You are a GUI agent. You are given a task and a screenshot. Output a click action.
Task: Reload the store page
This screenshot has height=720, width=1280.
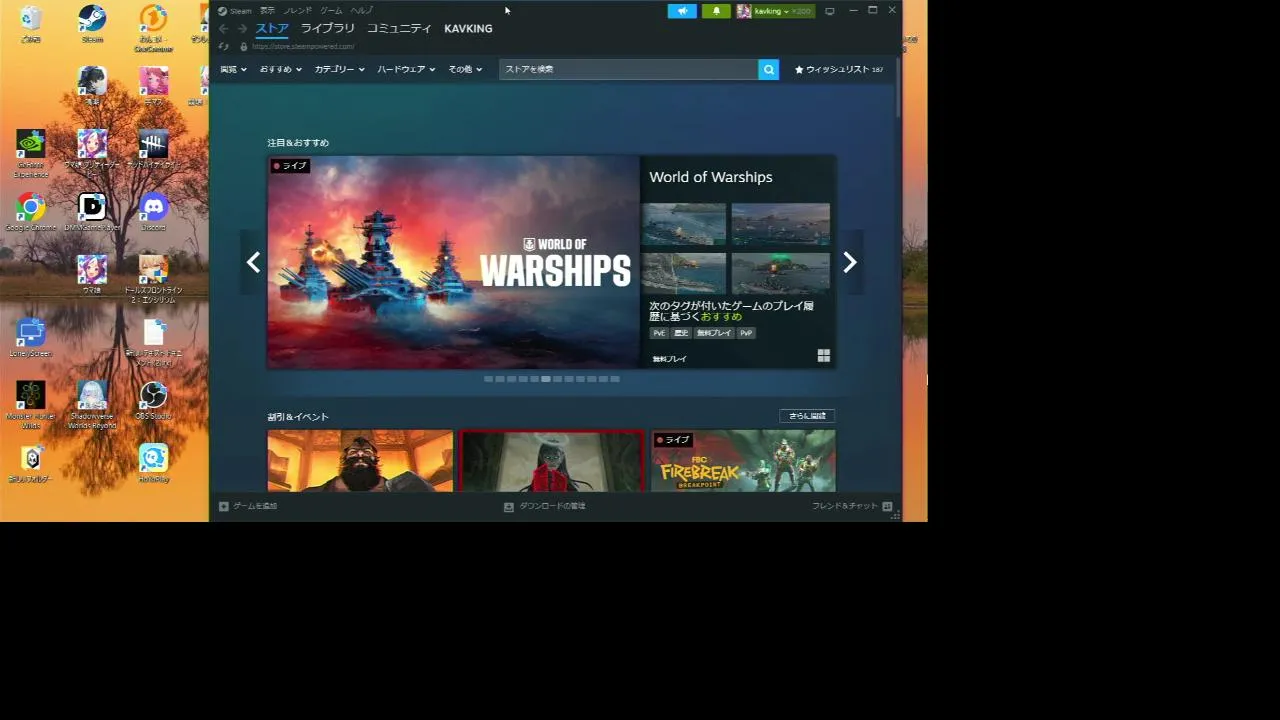point(224,46)
